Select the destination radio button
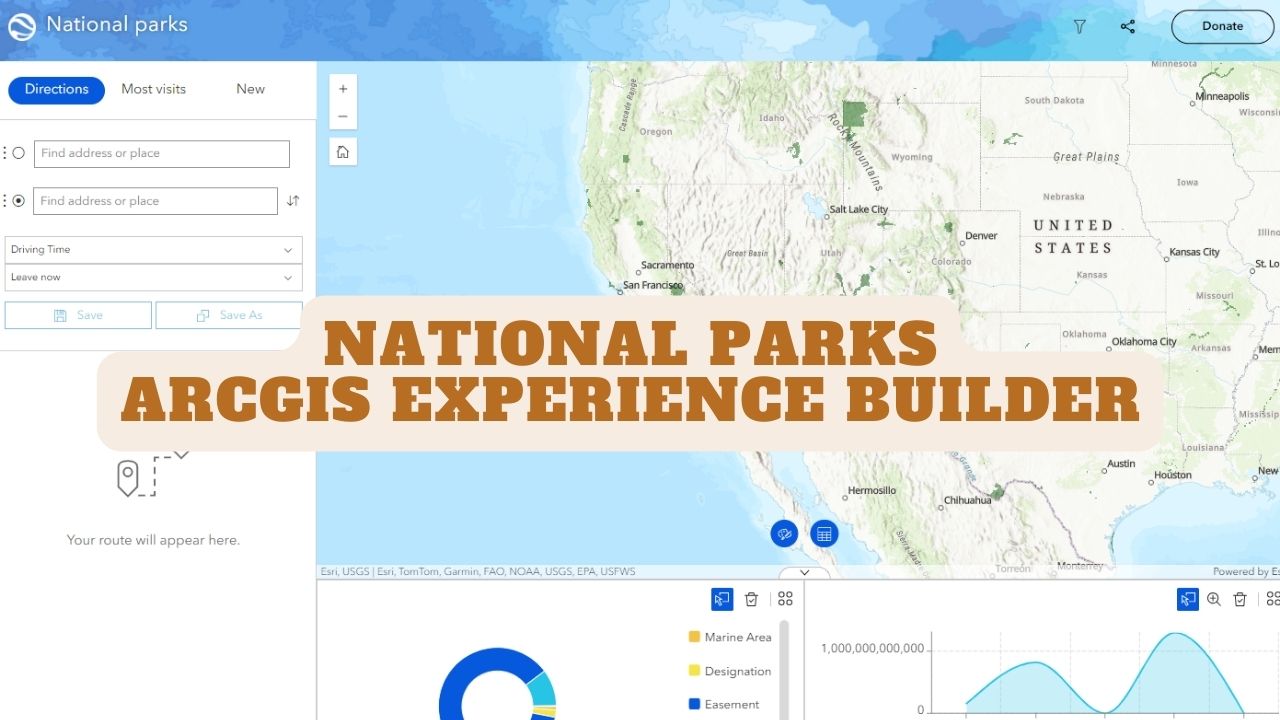 [x=20, y=200]
